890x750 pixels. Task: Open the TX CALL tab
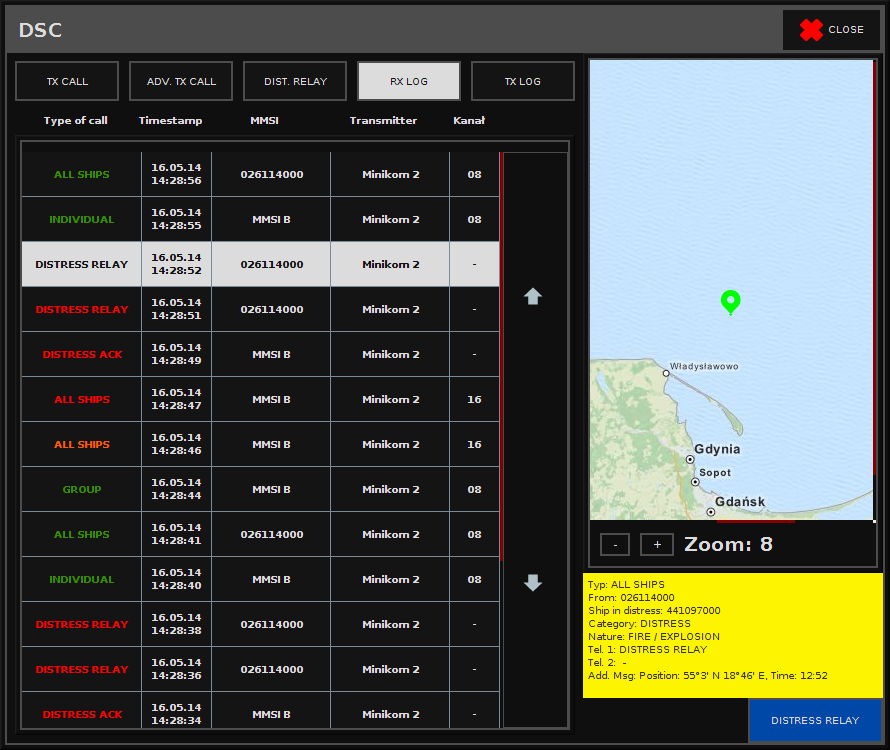point(67,81)
